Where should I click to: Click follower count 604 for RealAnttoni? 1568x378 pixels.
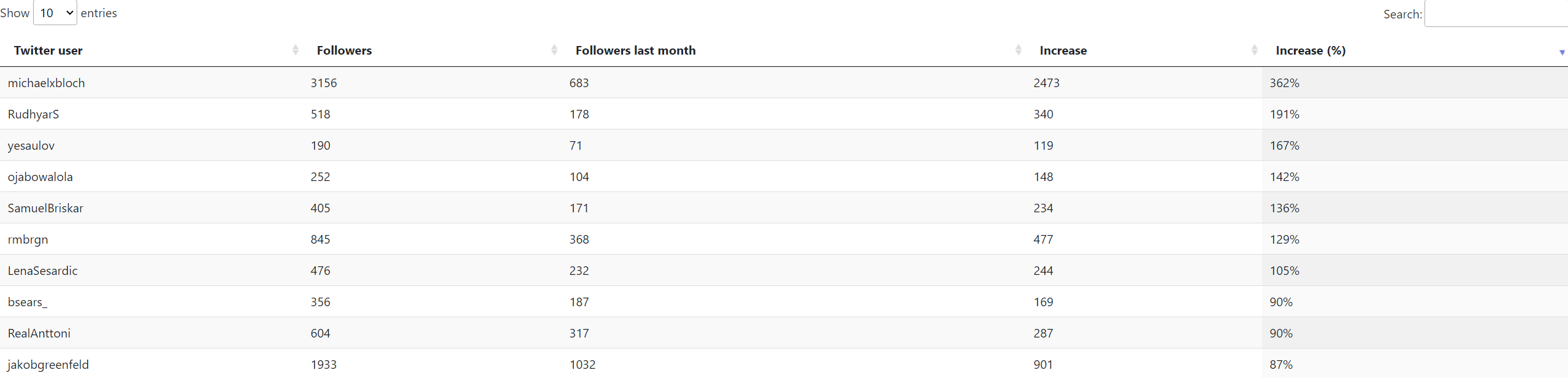tap(320, 333)
